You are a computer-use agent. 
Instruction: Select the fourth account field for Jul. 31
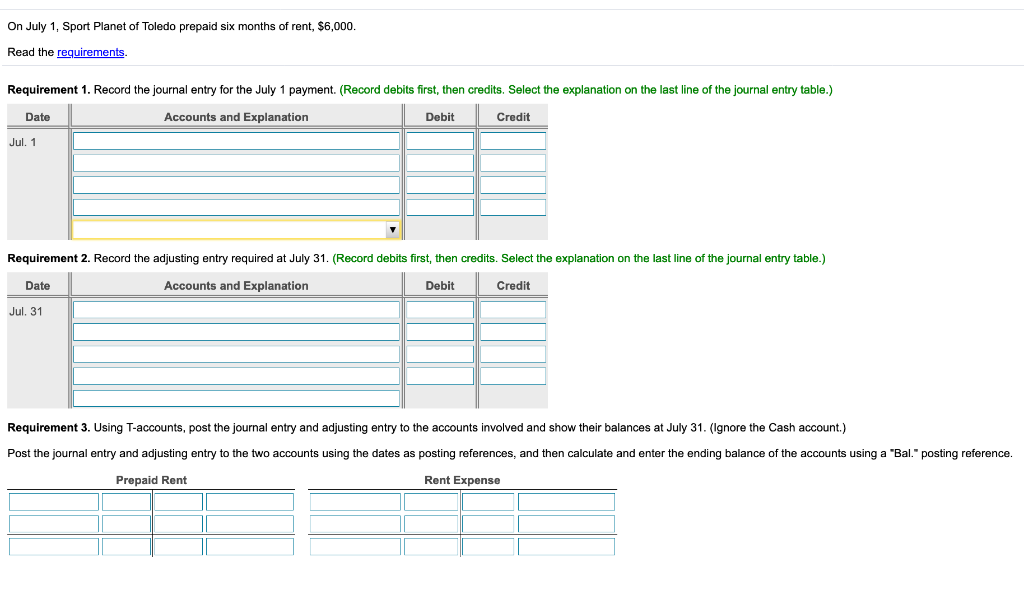[x=236, y=376]
